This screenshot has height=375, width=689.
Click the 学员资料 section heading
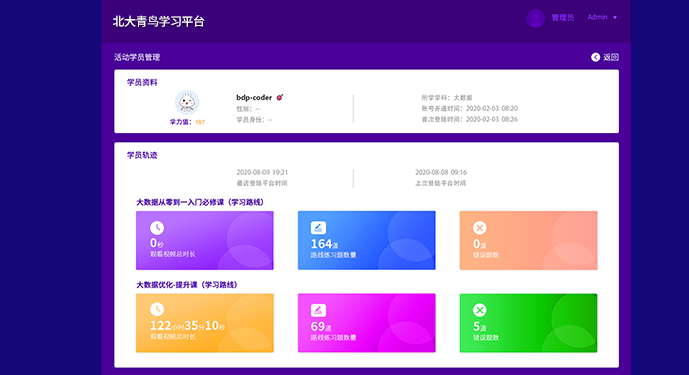tap(142, 83)
